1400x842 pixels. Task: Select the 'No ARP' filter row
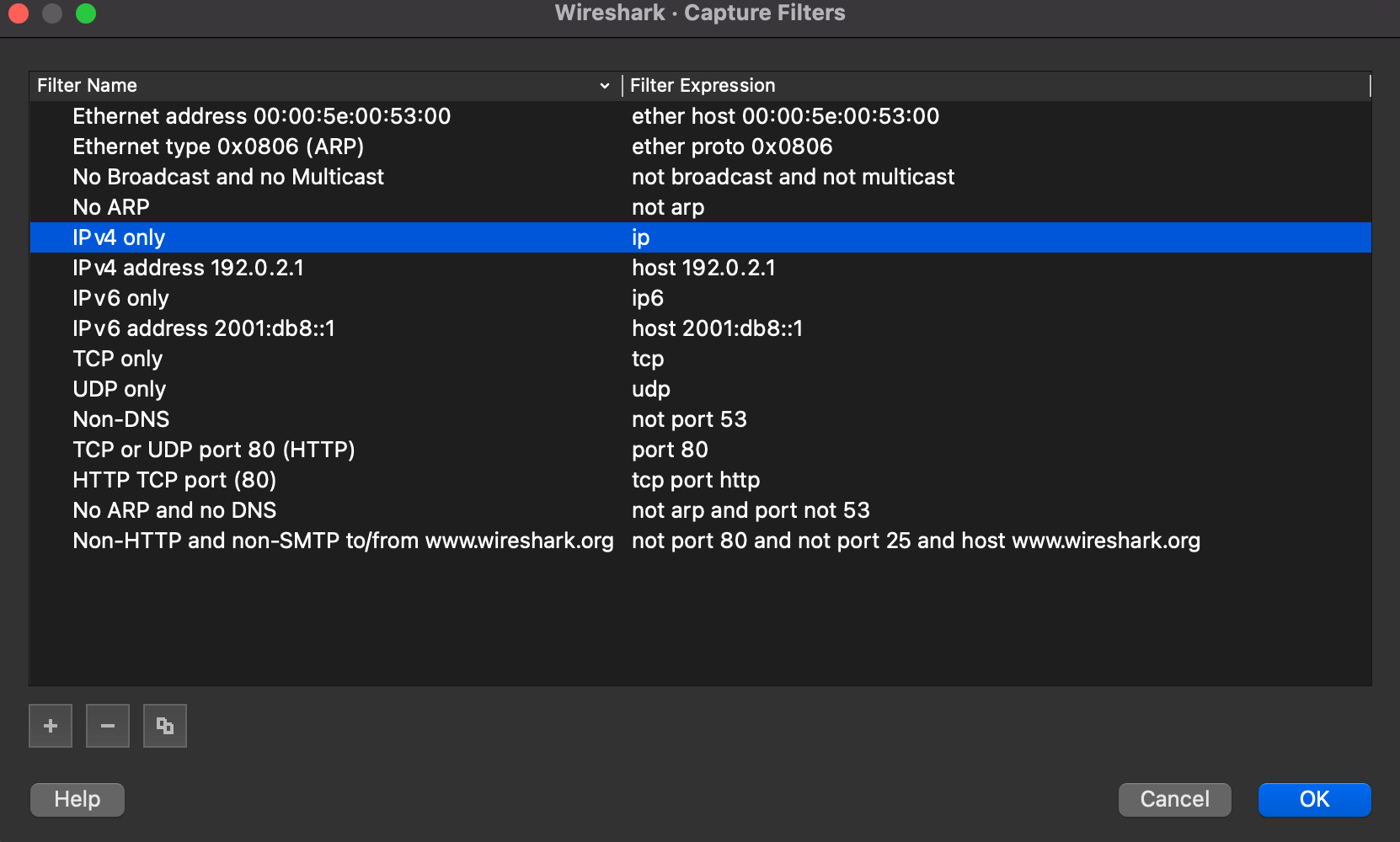[x=111, y=207]
